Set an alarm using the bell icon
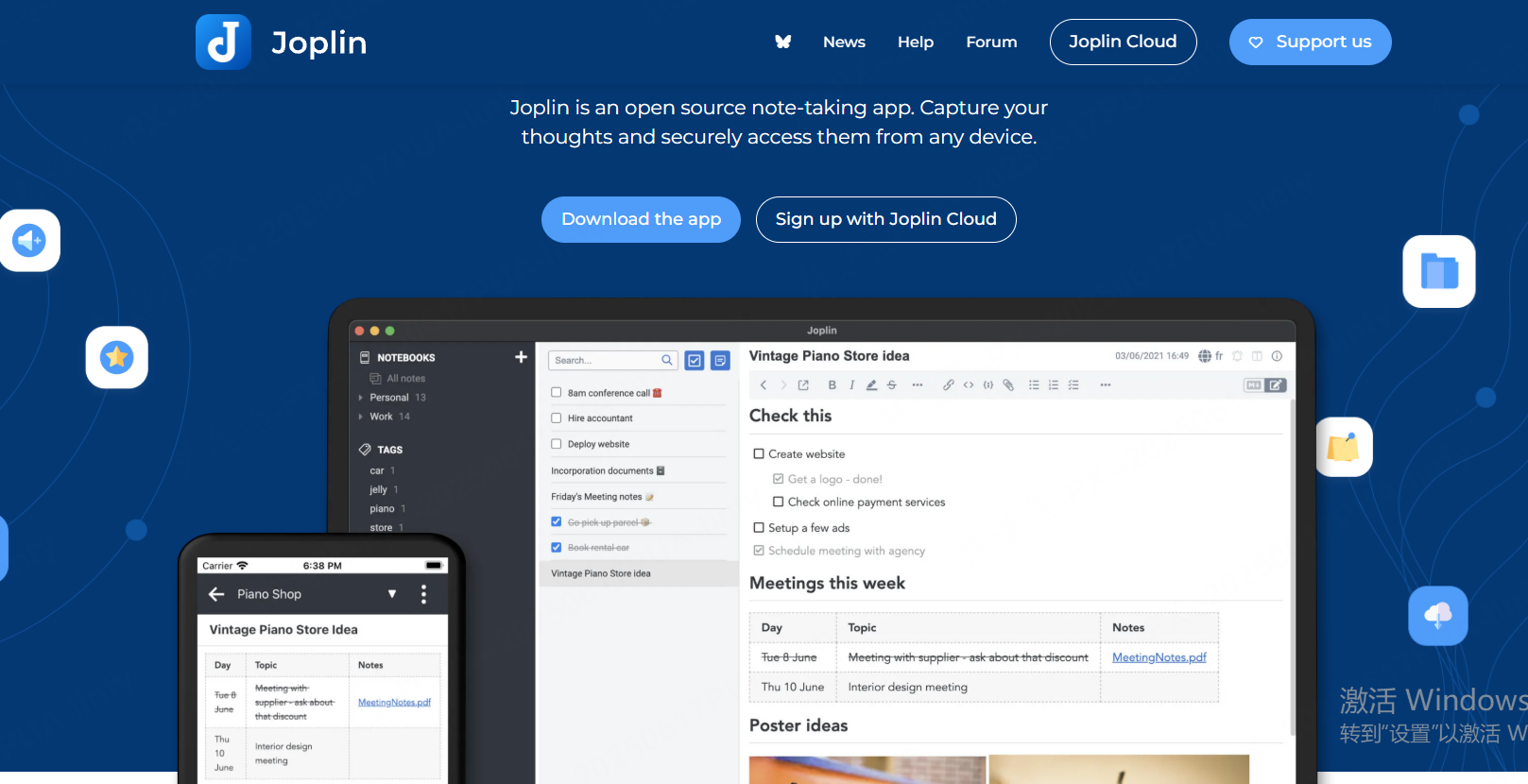 coord(1237,356)
